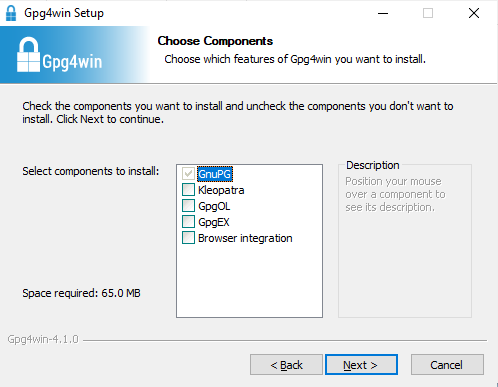Click the 'Position your mouse' description text
Image resolution: width=498 pixels, height=387 pixels.
[395, 194]
